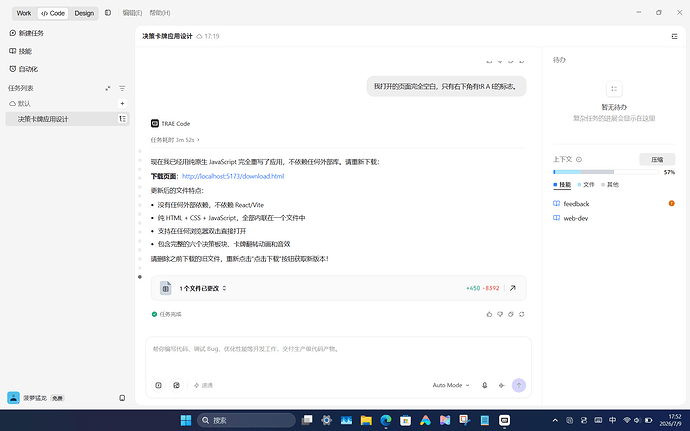
Task: Open the Auto Mode dropdown
Action: [x=451, y=385]
